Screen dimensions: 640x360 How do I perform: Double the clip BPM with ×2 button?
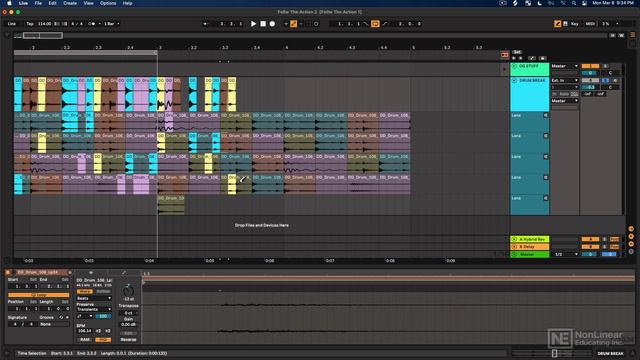coord(108,331)
